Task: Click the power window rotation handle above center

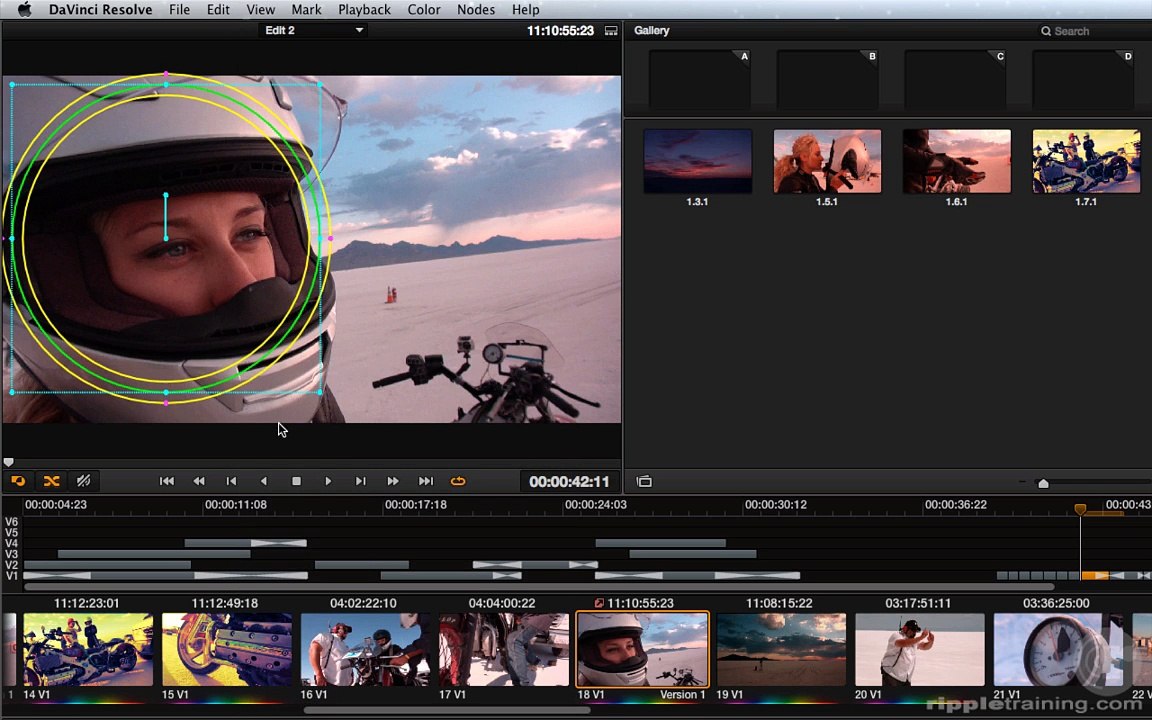Action: pos(165,195)
